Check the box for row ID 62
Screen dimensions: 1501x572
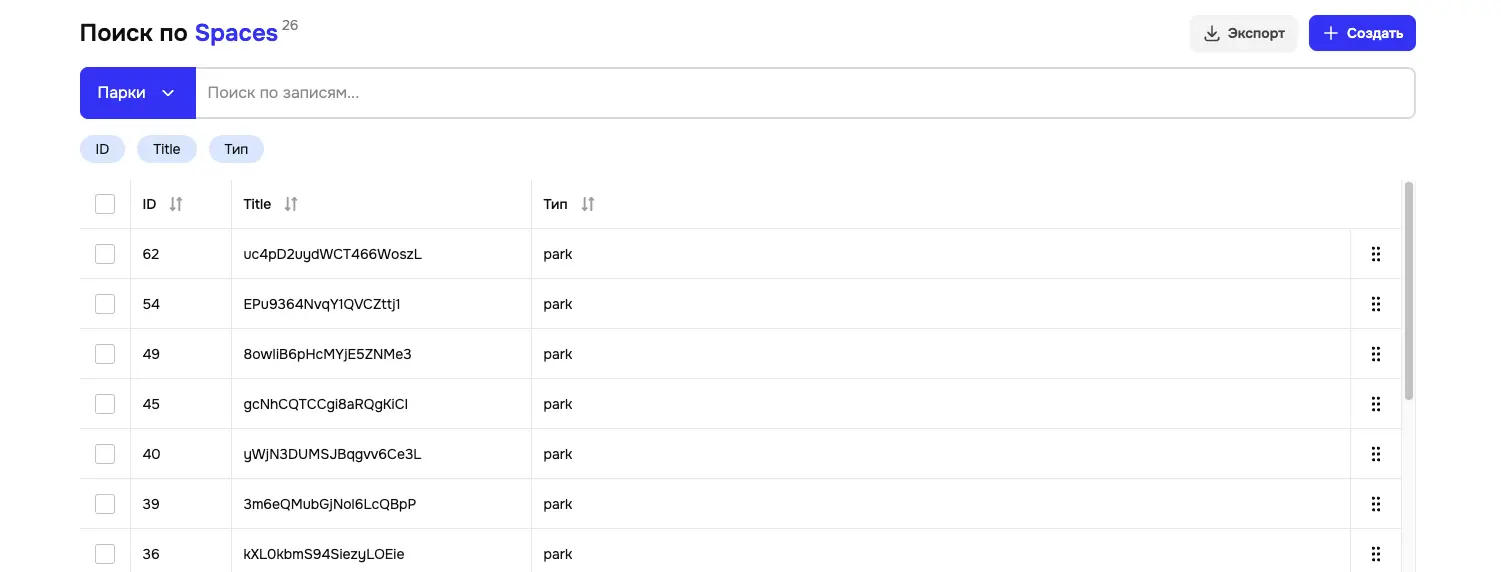coord(105,254)
